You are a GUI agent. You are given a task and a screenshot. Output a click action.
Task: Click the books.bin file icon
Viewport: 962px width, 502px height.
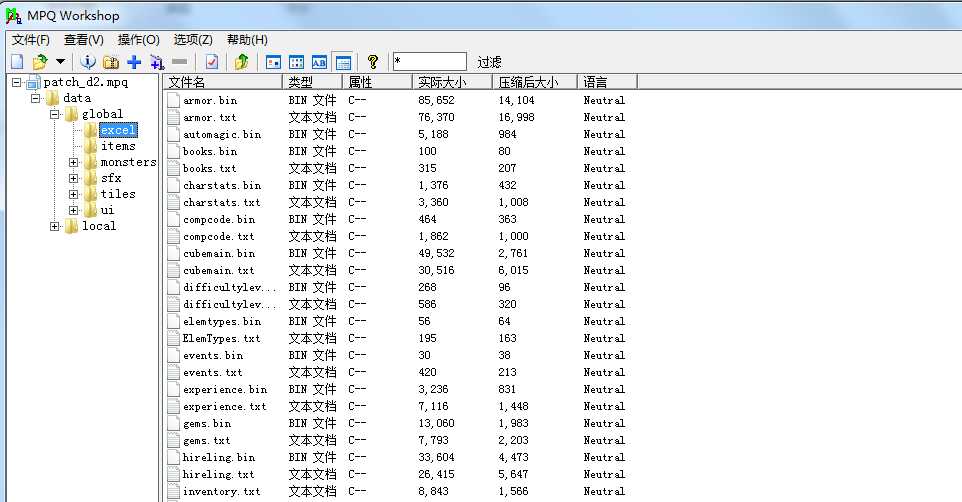click(174, 151)
